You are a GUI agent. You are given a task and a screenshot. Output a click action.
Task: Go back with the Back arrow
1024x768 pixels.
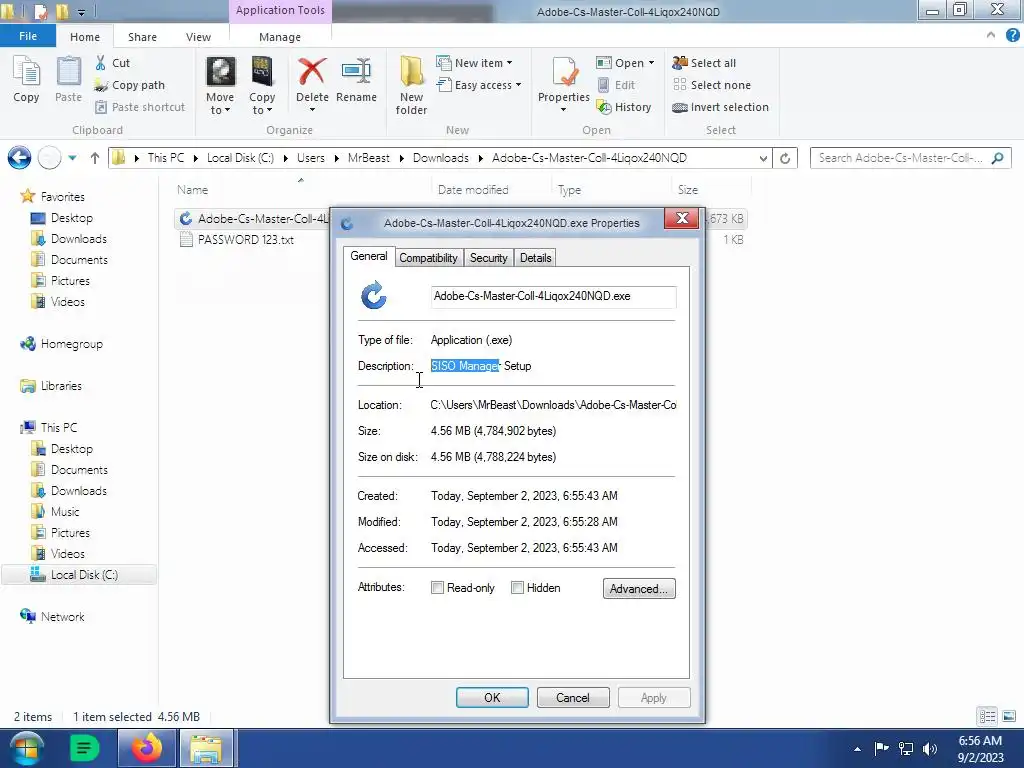coord(19,158)
